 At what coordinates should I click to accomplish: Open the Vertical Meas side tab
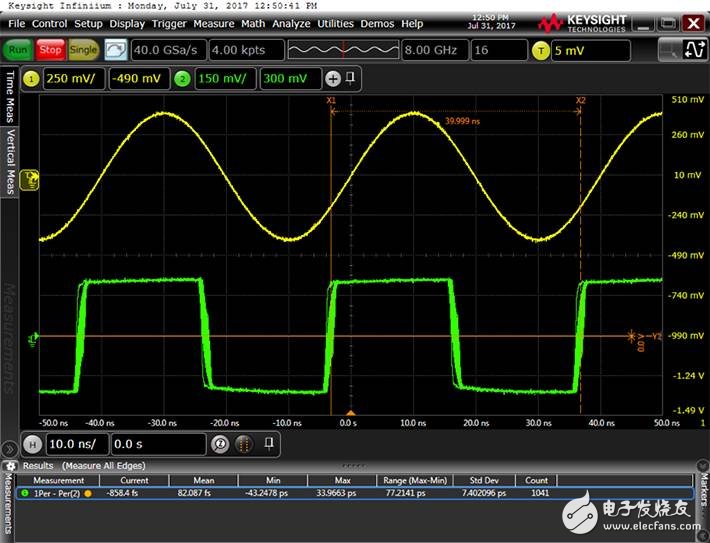point(10,161)
